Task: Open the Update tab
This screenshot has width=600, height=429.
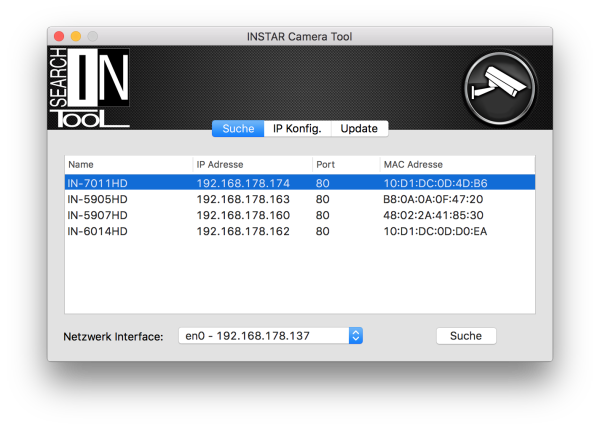Action: tap(359, 129)
